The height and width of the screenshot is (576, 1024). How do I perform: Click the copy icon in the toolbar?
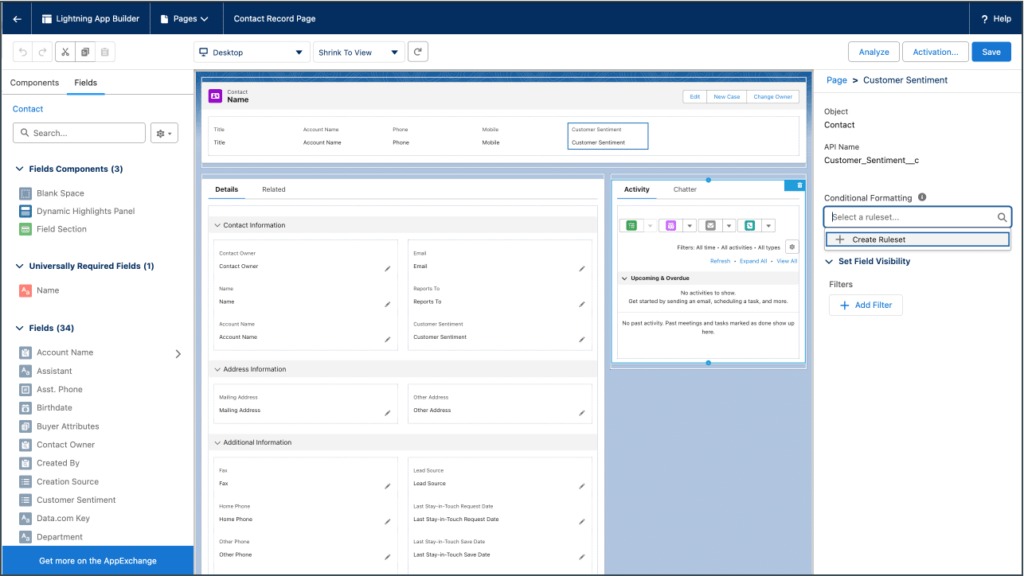[x=85, y=52]
